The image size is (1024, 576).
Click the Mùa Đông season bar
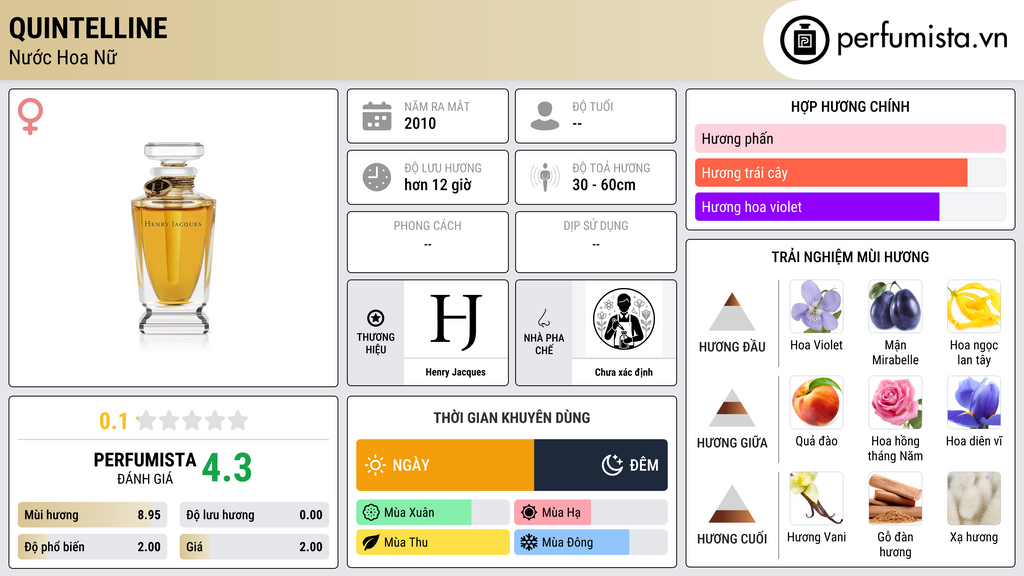pos(591,542)
